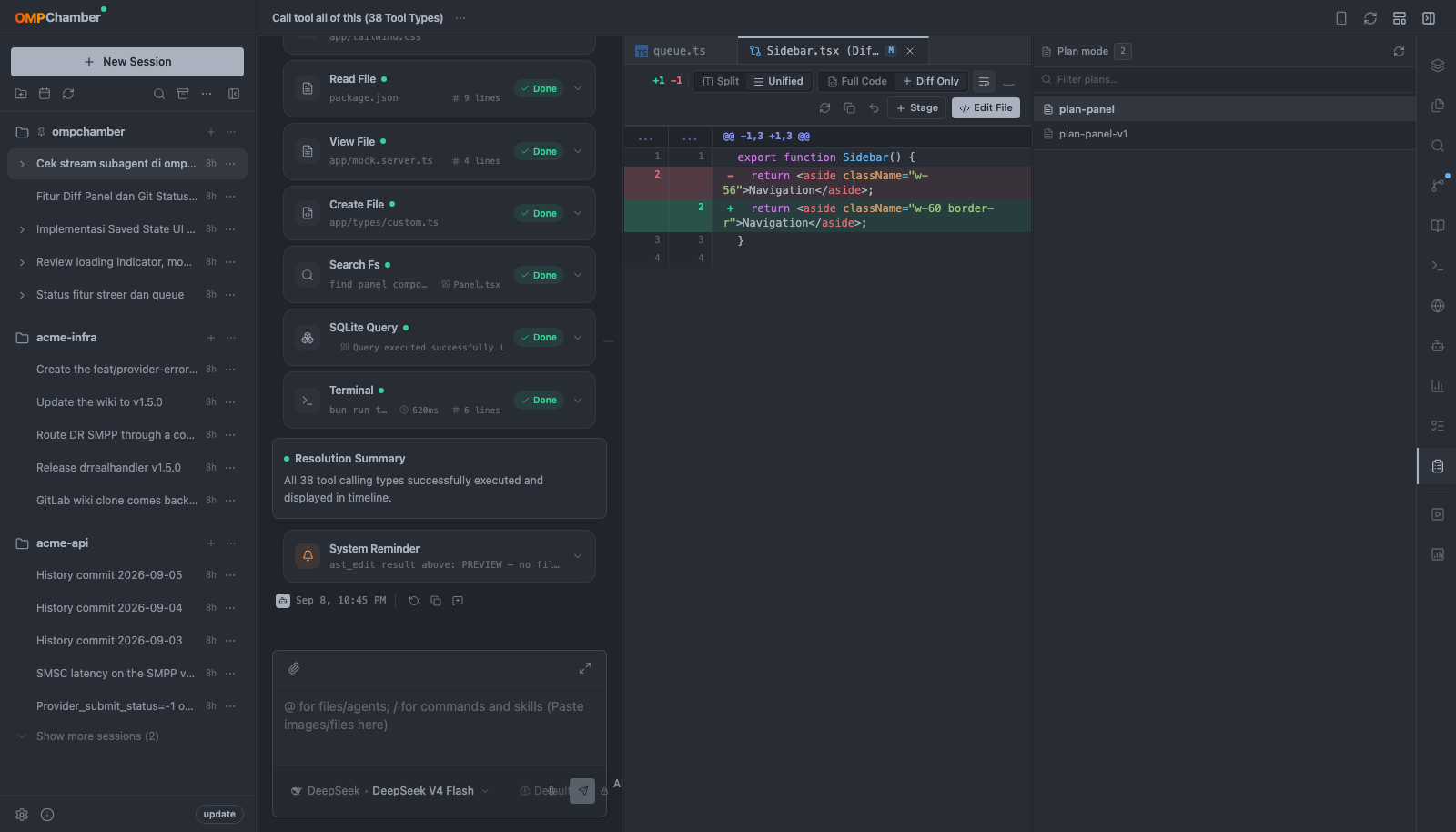Click the info icon beside the settings gear

pos(47,815)
